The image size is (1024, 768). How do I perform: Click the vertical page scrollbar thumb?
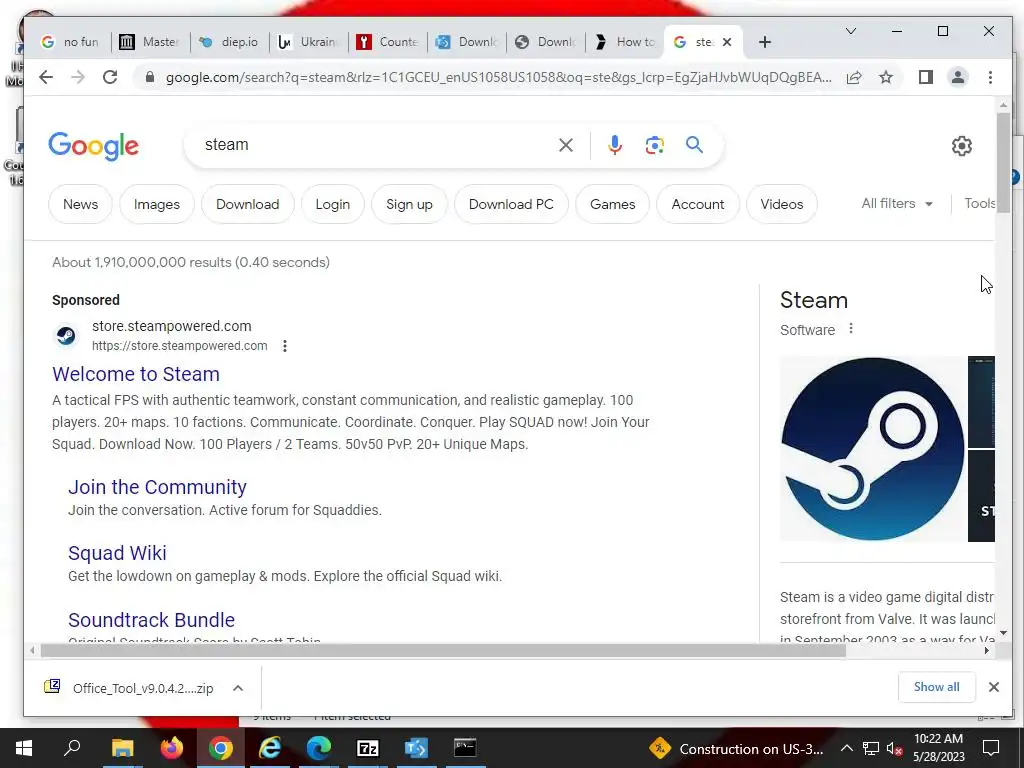click(1003, 162)
